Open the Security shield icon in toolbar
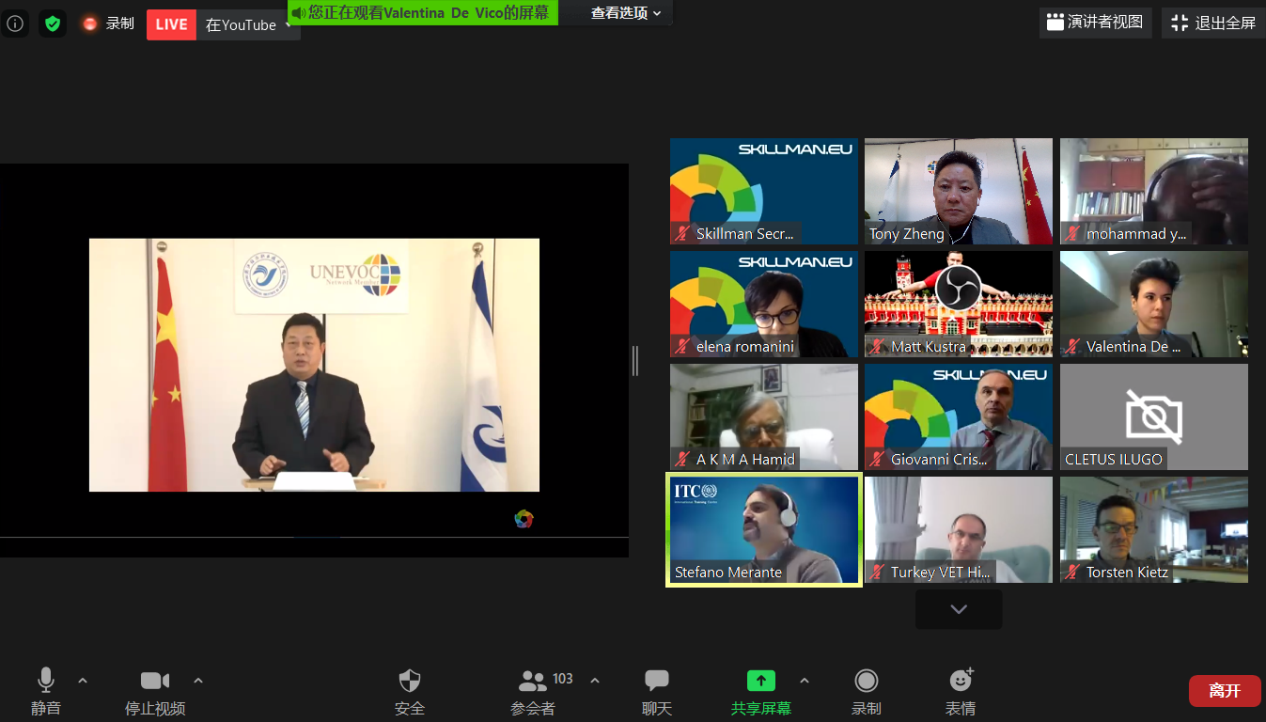 click(x=410, y=682)
